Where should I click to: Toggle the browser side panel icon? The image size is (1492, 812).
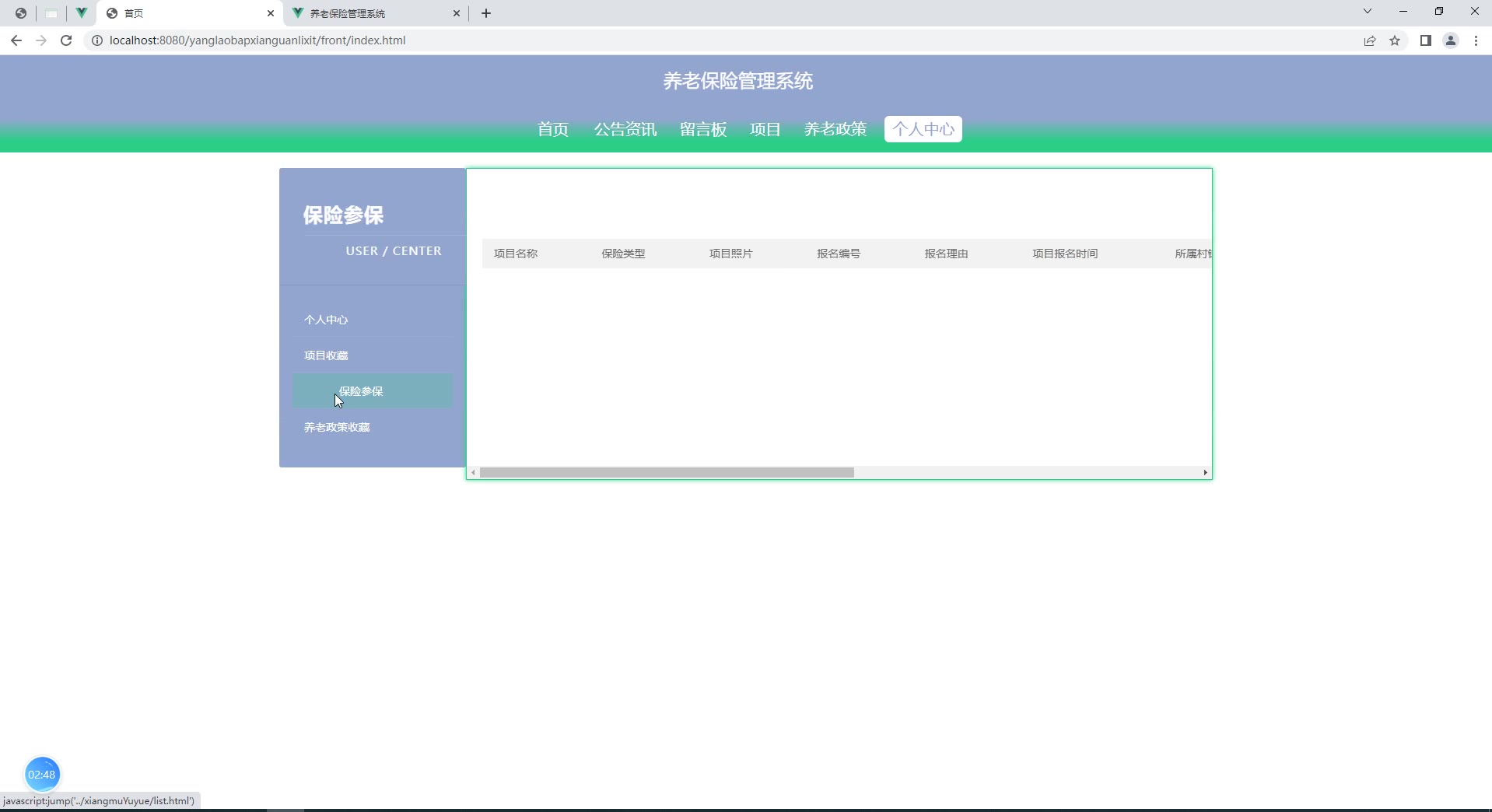pyautogui.click(x=1425, y=40)
